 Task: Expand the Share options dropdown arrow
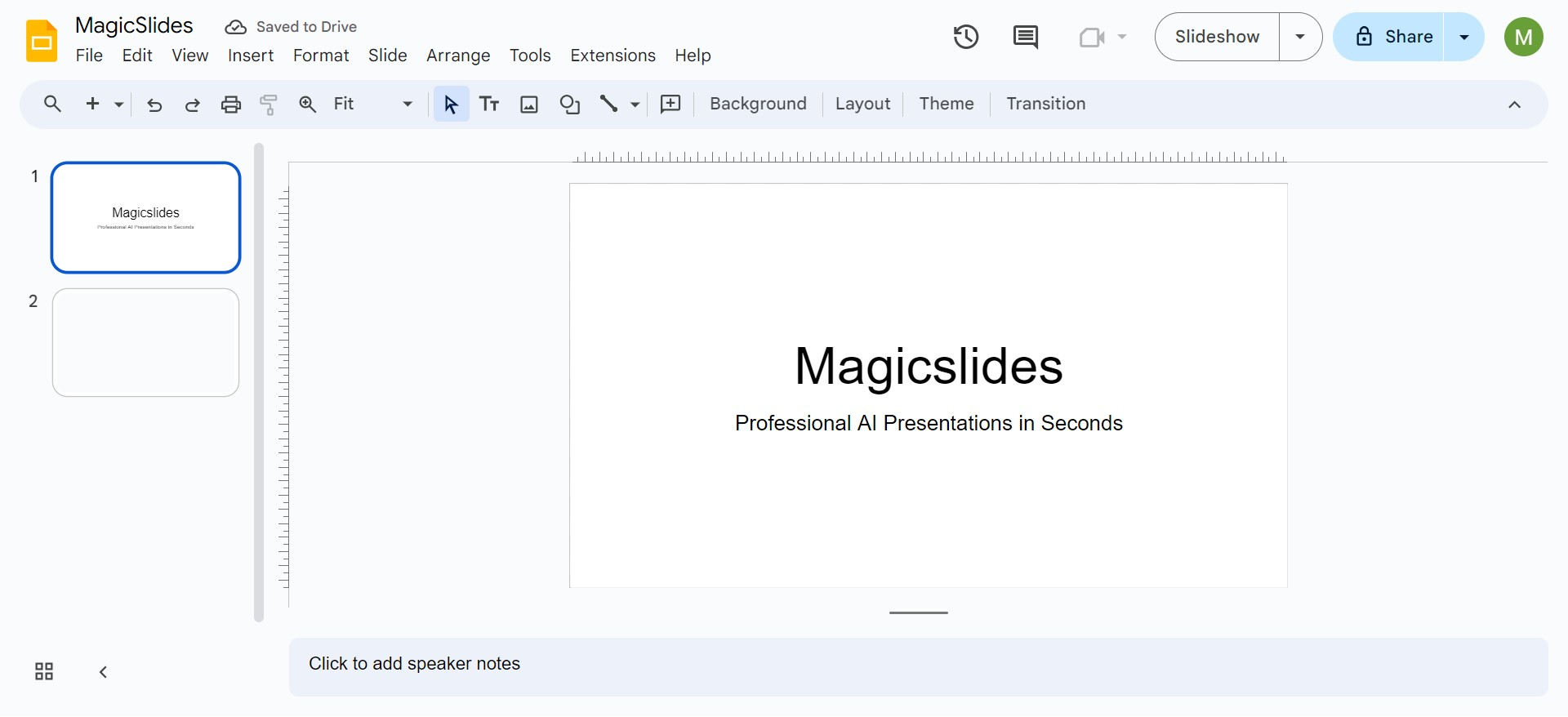1464,37
